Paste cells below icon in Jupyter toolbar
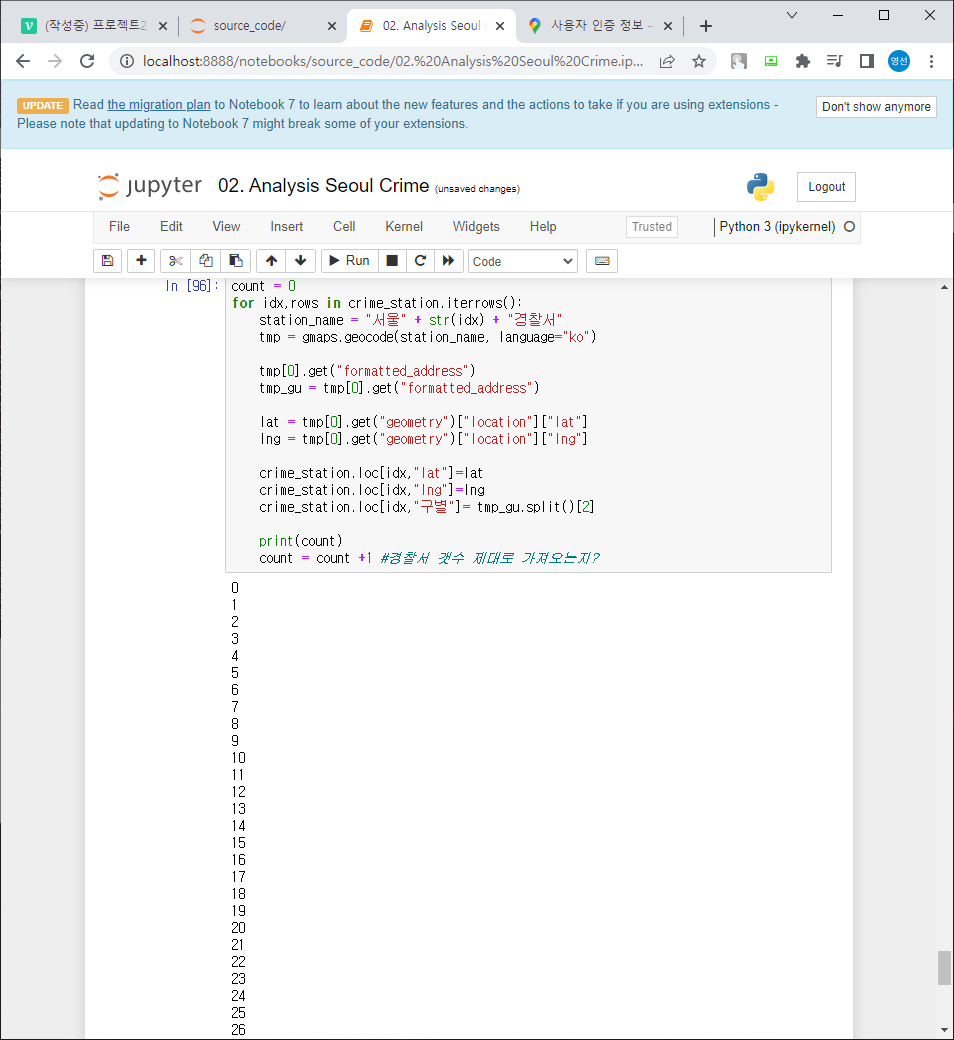Viewport: 954px width, 1040px height. (236, 261)
